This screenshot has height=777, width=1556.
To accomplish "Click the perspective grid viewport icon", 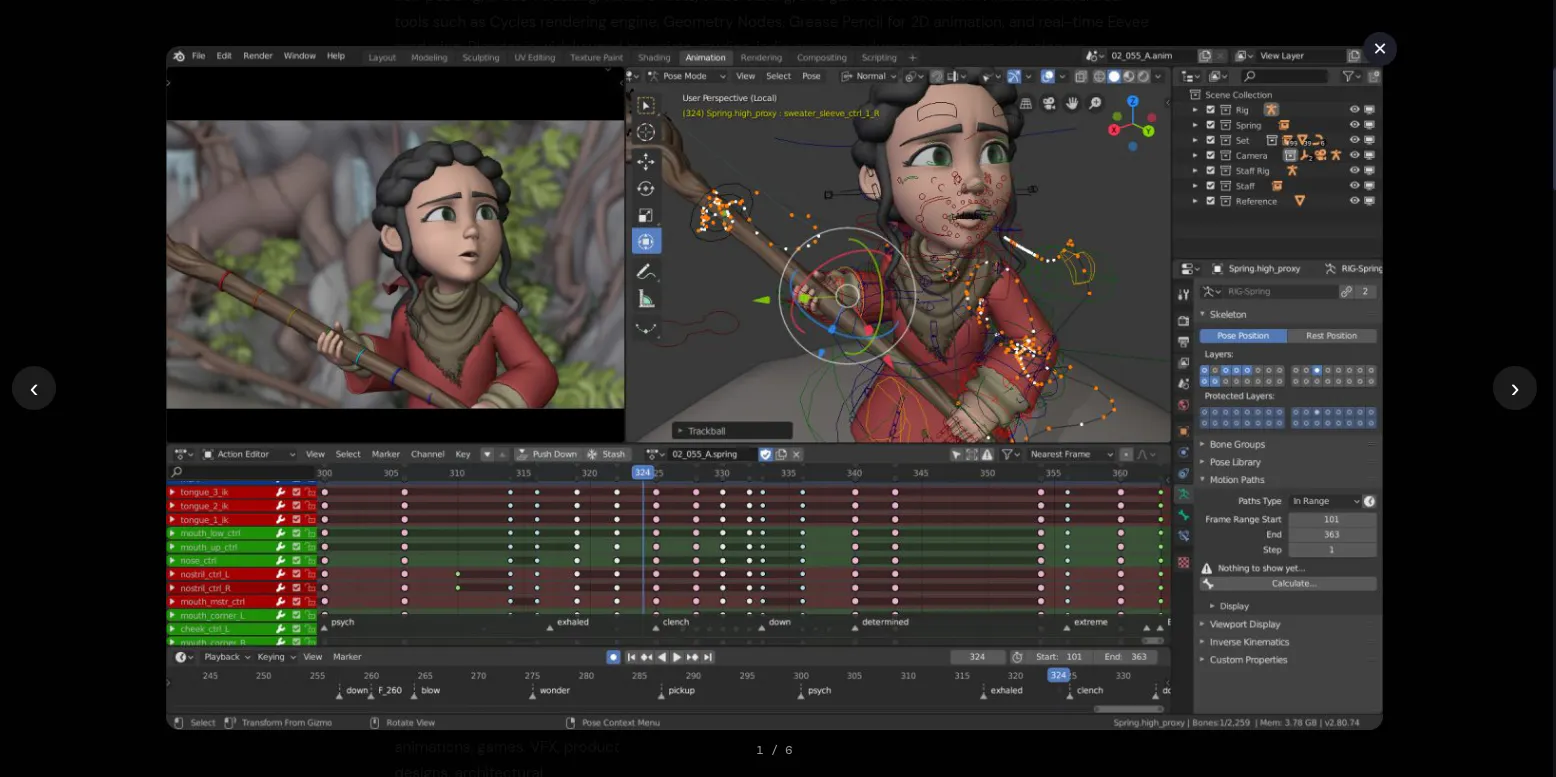I will pos(1026,103).
